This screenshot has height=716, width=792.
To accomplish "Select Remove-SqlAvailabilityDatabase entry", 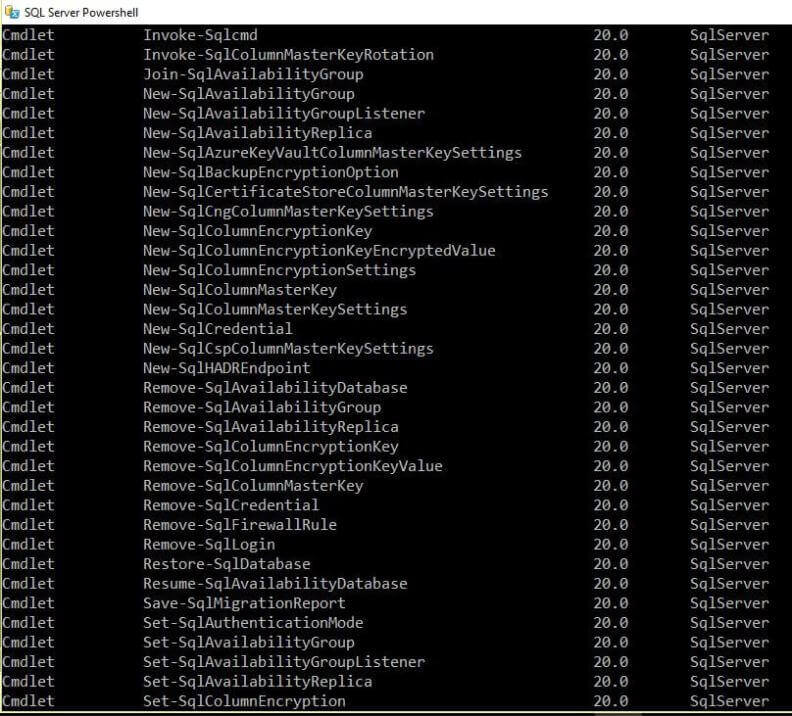I will pyautogui.click(x=275, y=388).
